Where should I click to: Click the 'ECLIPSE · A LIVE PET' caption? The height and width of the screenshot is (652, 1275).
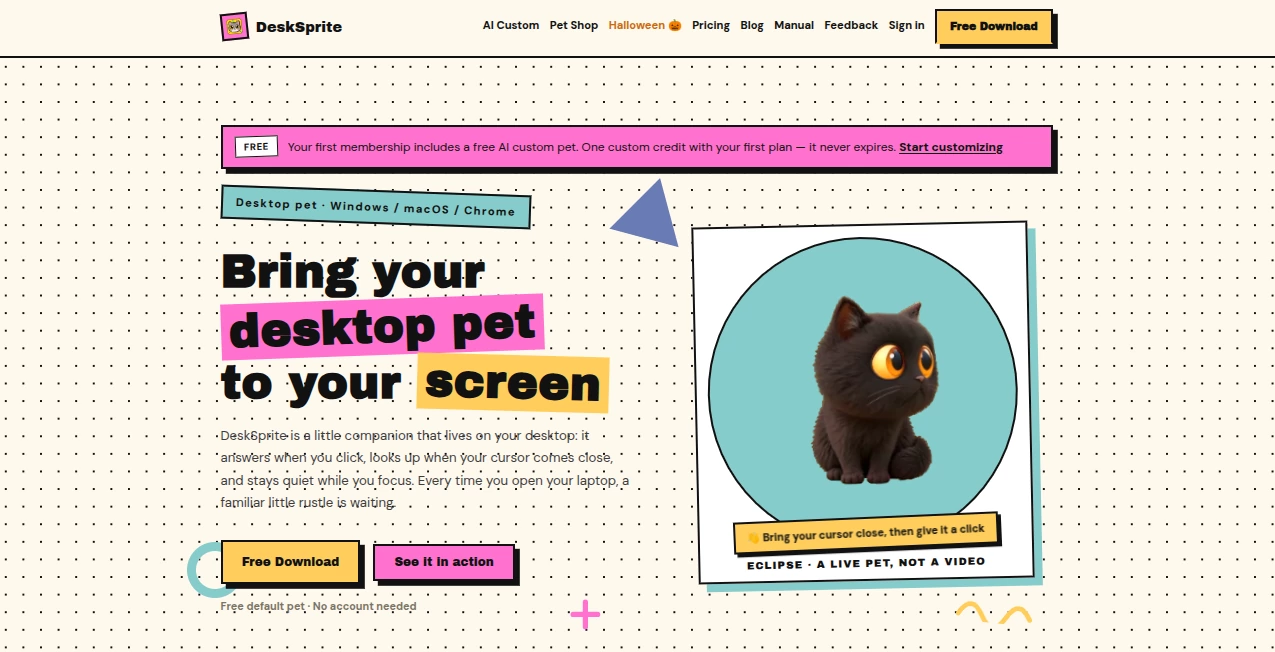pyautogui.click(x=866, y=563)
